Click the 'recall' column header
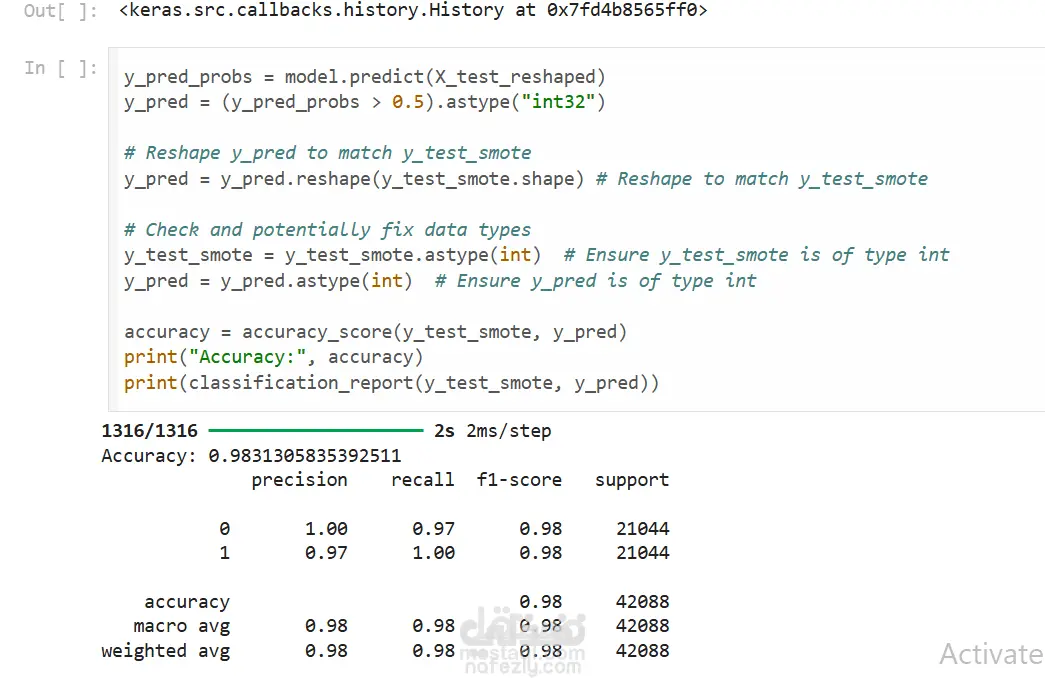Viewport: 1045px width, 678px height. 423,480
